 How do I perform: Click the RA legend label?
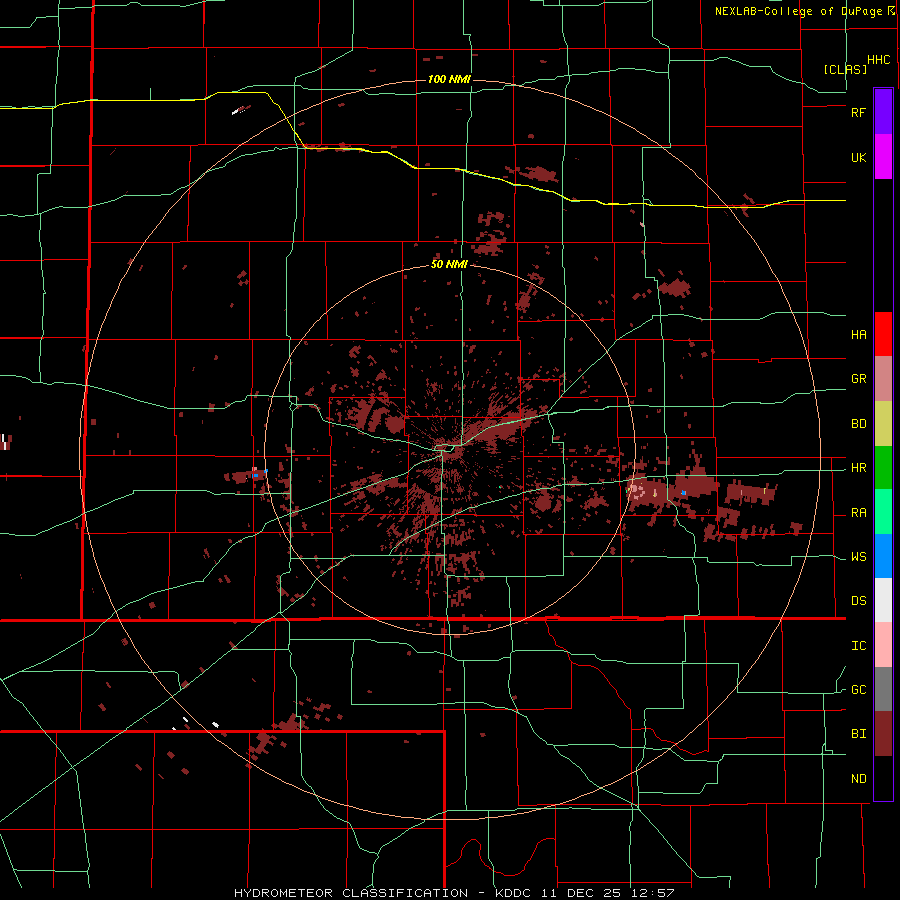(x=858, y=513)
